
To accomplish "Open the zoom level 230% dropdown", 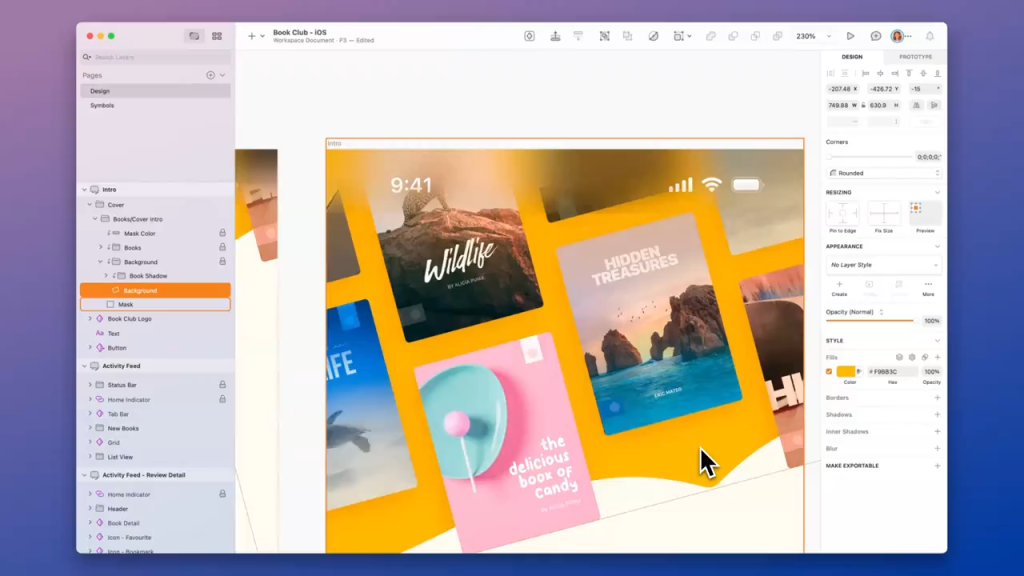I will [x=813, y=36].
